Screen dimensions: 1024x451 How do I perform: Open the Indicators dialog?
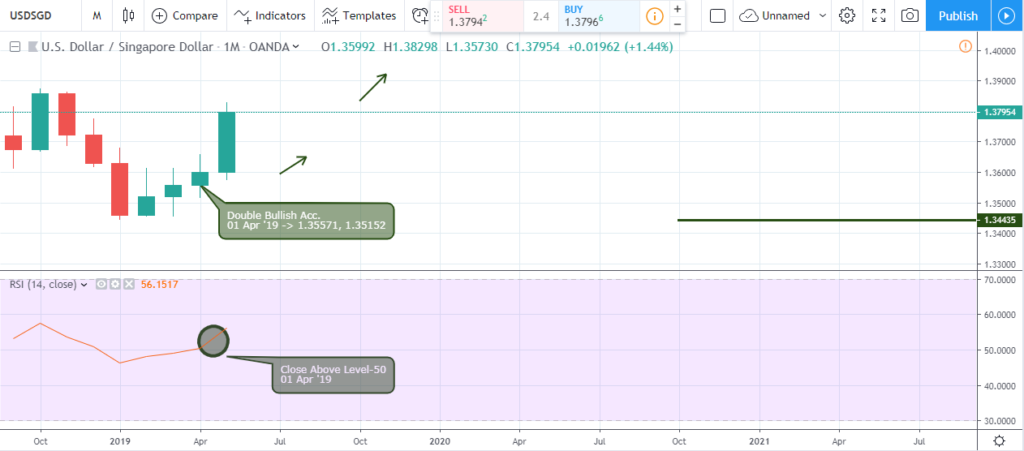point(270,16)
